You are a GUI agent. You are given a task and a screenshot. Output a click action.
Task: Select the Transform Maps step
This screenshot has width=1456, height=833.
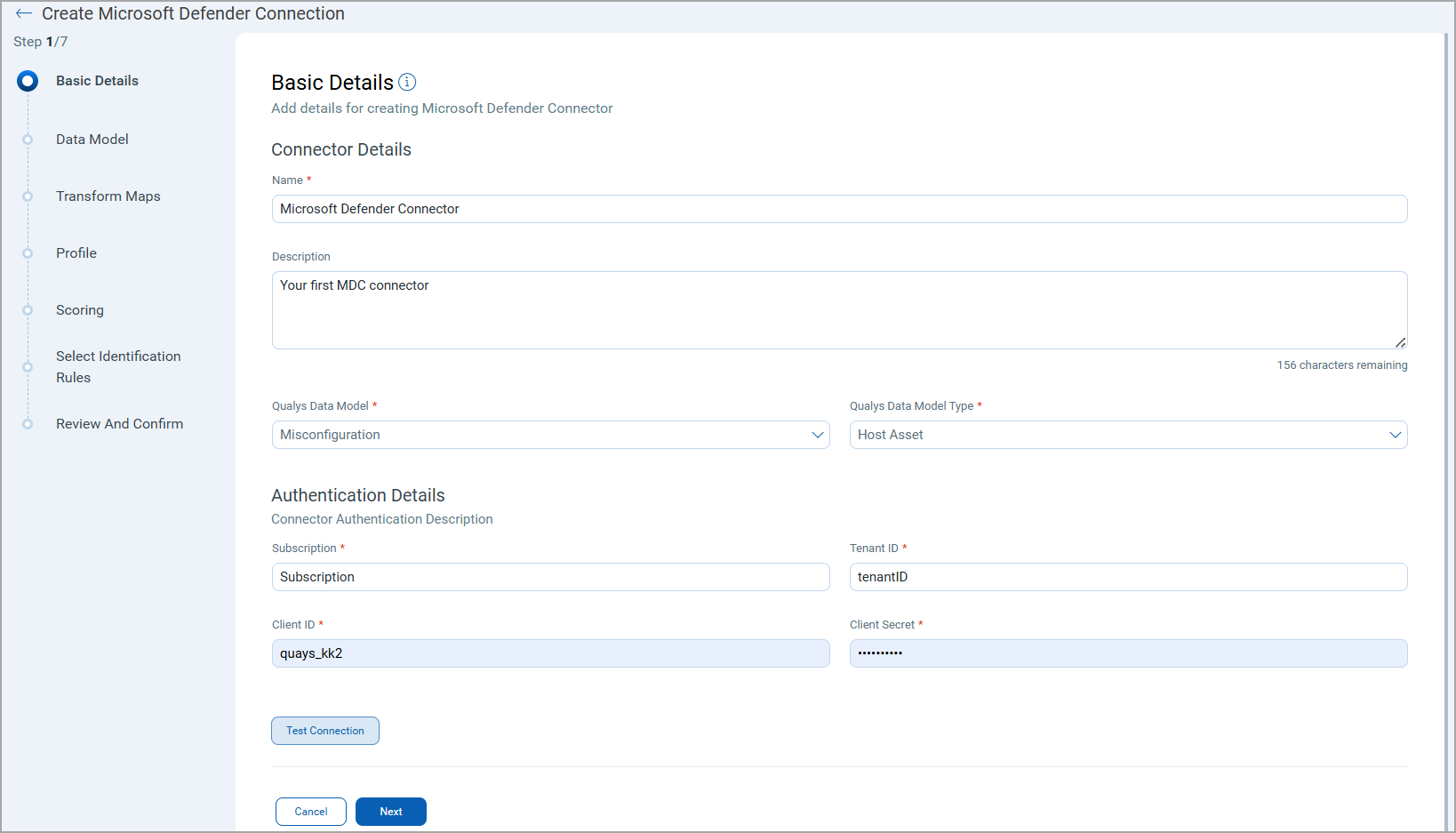click(108, 196)
